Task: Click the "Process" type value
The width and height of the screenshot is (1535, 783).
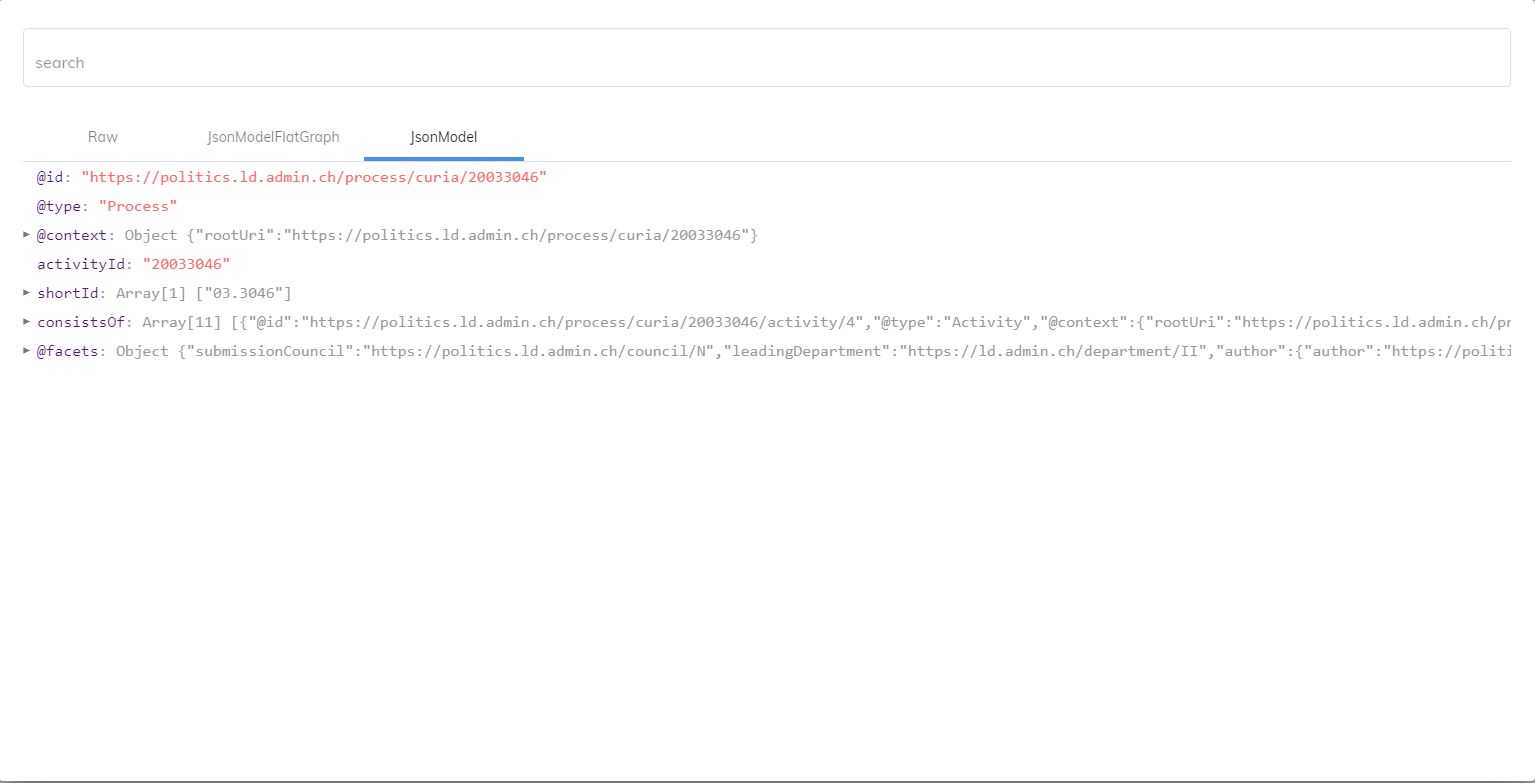Action: tap(138, 206)
